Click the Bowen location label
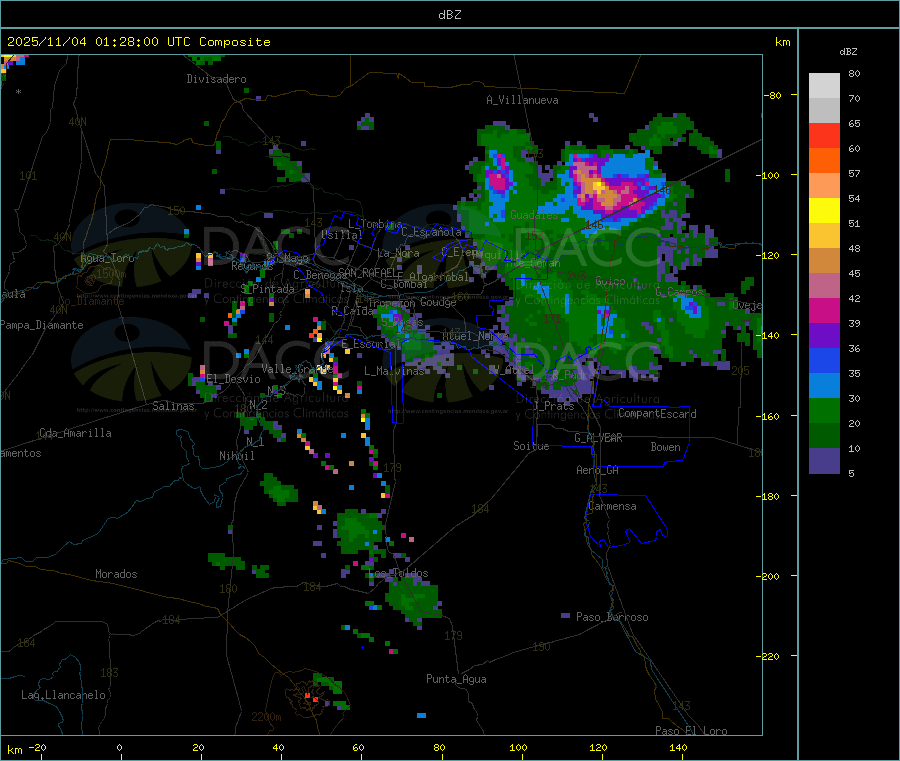Viewport: 900px width, 761px height. (665, 446)
